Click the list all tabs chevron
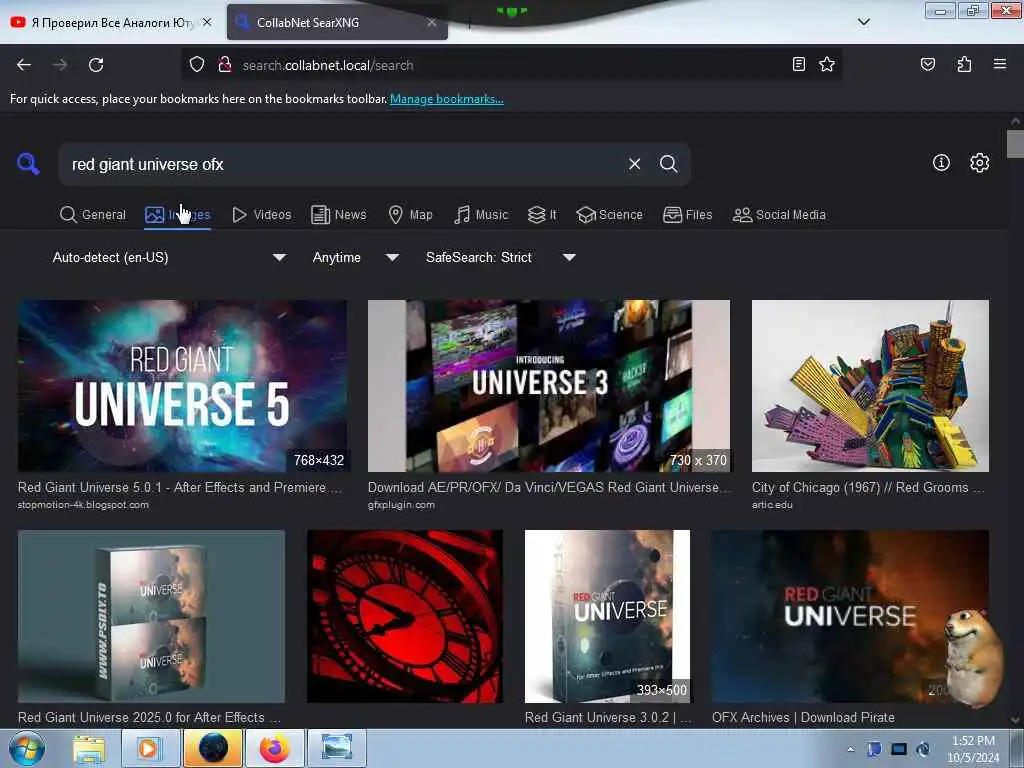The image size is (1024, 768). pyautogui.click(x=863, y=22)
